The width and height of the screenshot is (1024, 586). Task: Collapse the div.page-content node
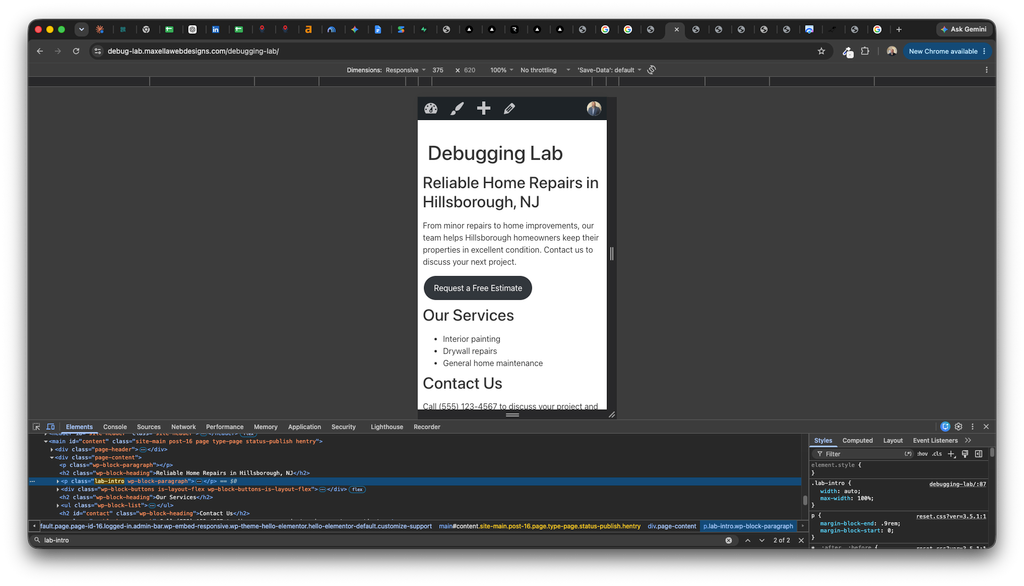point(52,457)
